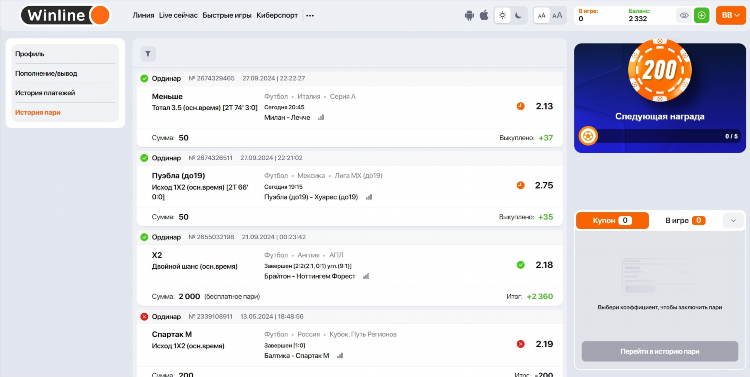The image size is (750, 377).
Task: Click the Спартак М bet title
Action: point(172,334)
